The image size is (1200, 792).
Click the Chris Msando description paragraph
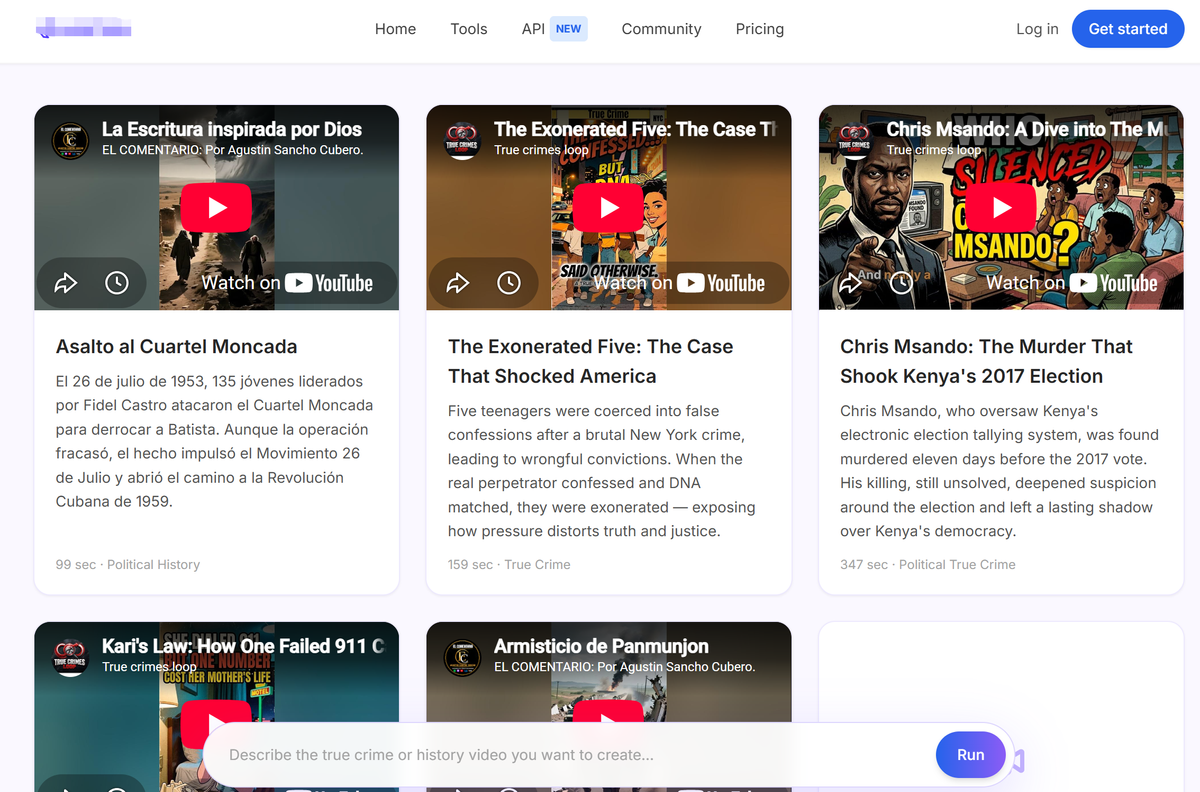point(999,471)
